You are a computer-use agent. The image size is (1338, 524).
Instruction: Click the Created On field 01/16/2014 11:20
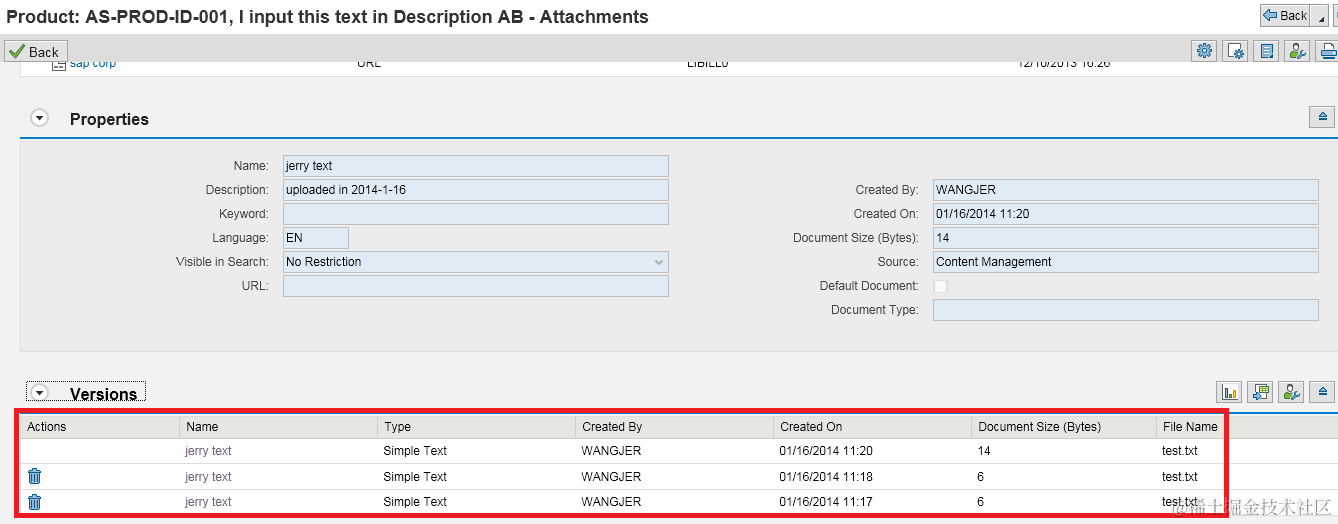pos(1126,214)
